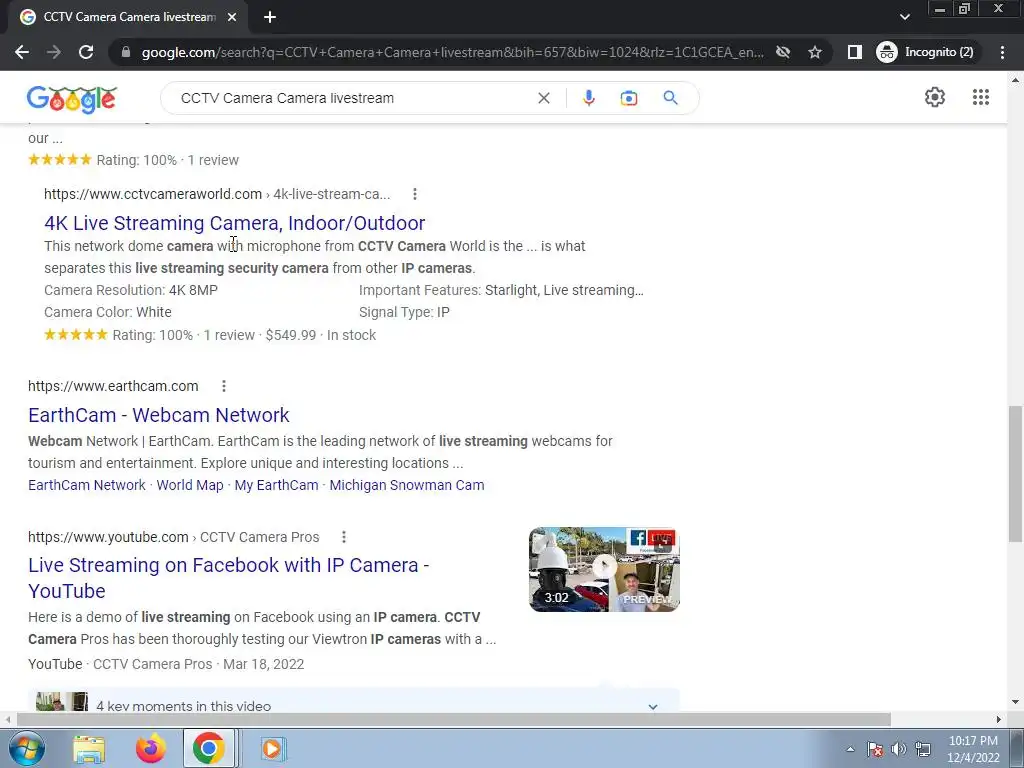Click the browser forward arrow
Image resolution: width=1024 pixels, height=768 pixels.
coord(54,52)
